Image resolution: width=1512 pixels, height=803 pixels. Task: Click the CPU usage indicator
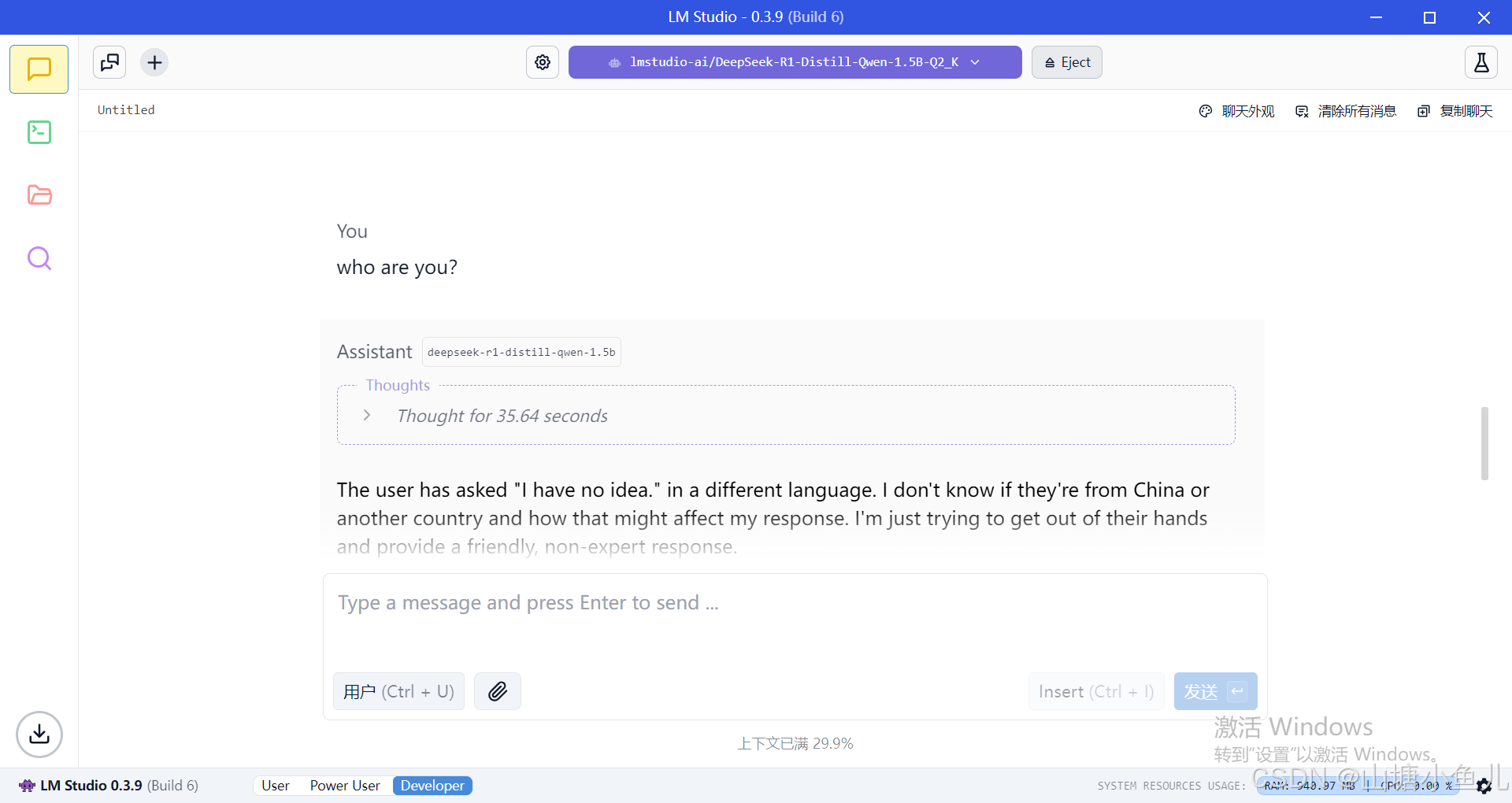point(1416,786)
